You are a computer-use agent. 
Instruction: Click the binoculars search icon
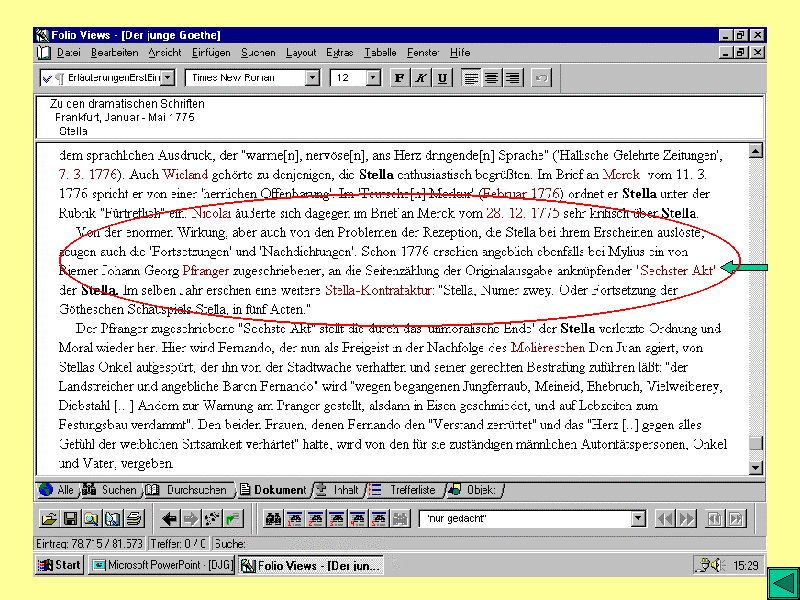(x=272, y=518)
